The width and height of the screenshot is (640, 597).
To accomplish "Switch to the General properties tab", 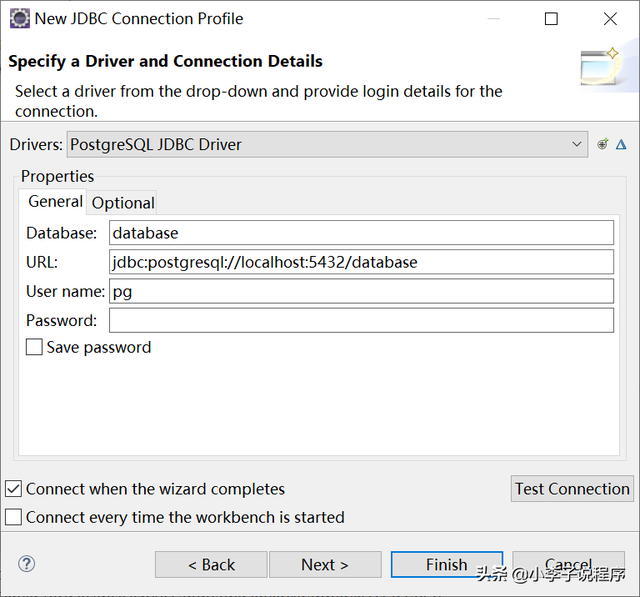I will tap(55, 202).
